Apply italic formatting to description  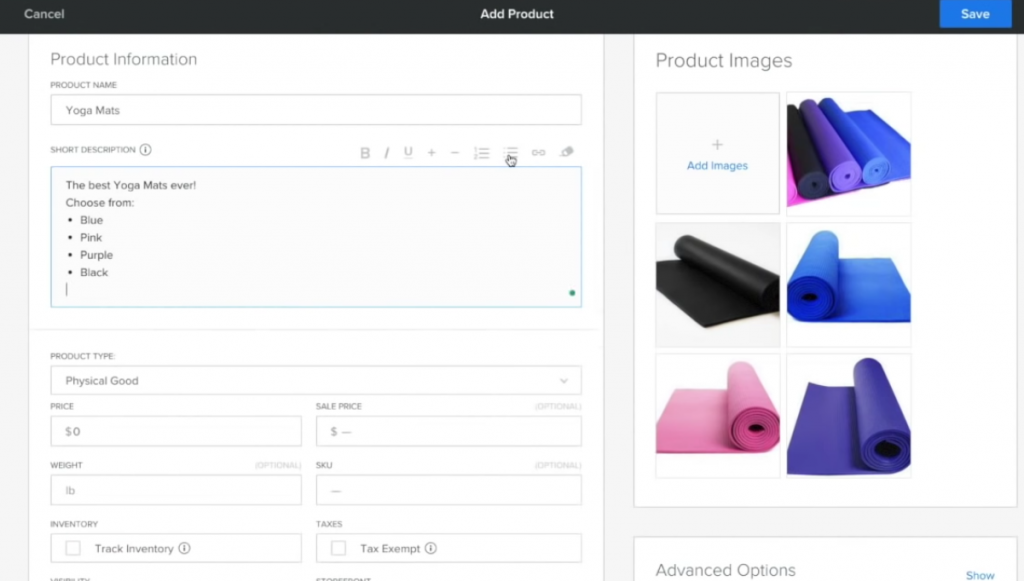pyautogui.click(x=387, y=153)
